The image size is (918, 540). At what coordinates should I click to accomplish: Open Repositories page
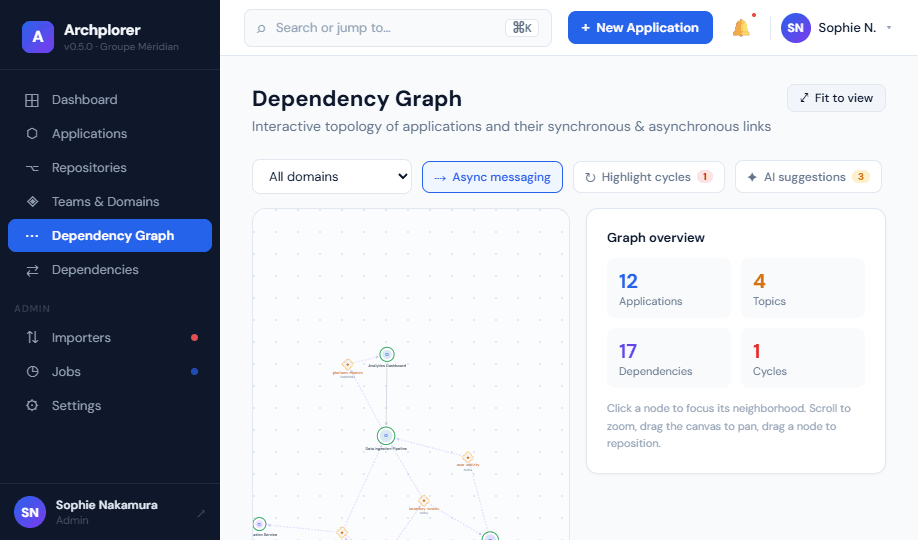pos(110,168)
